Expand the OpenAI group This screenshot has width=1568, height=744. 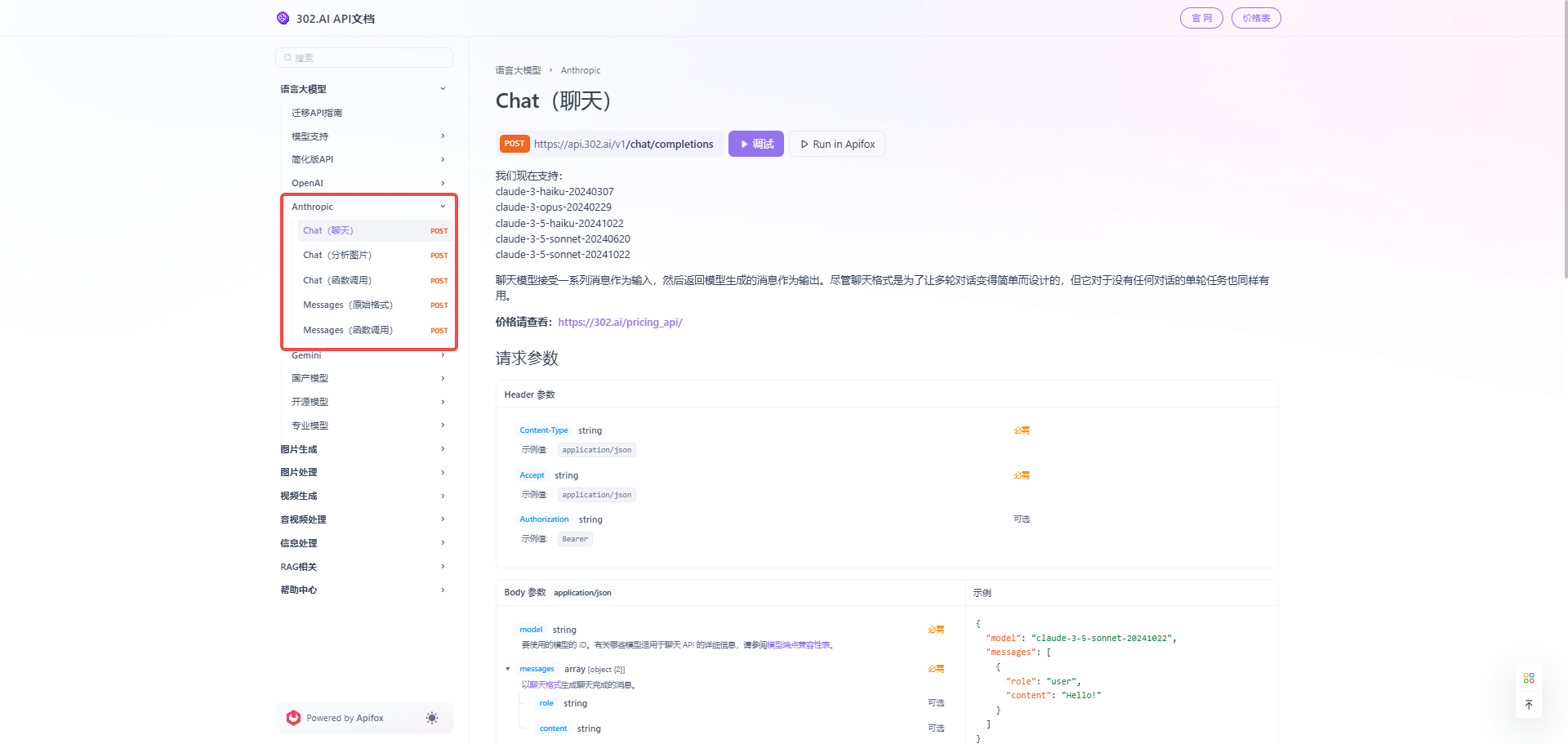pos(443,183)
